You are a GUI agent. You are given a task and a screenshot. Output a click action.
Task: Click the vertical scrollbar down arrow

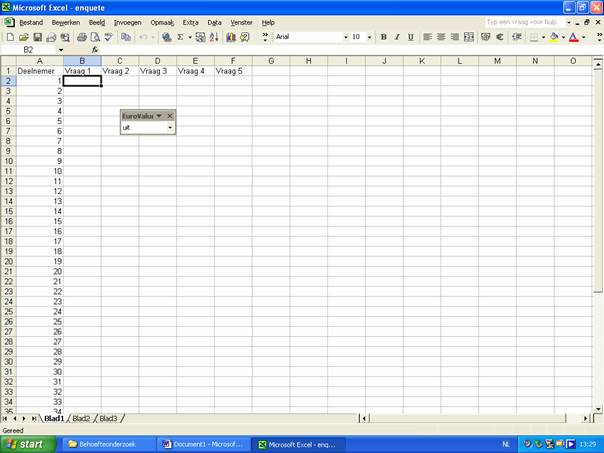(x=598, y=409)
